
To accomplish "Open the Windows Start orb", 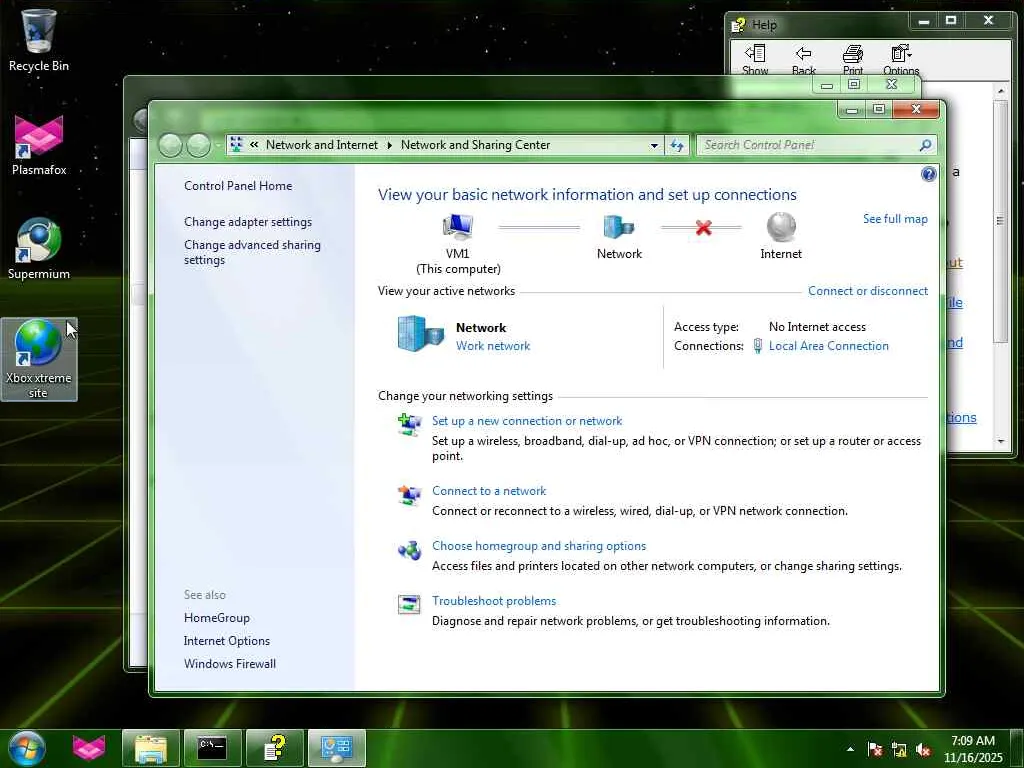I will pos(26,748).
